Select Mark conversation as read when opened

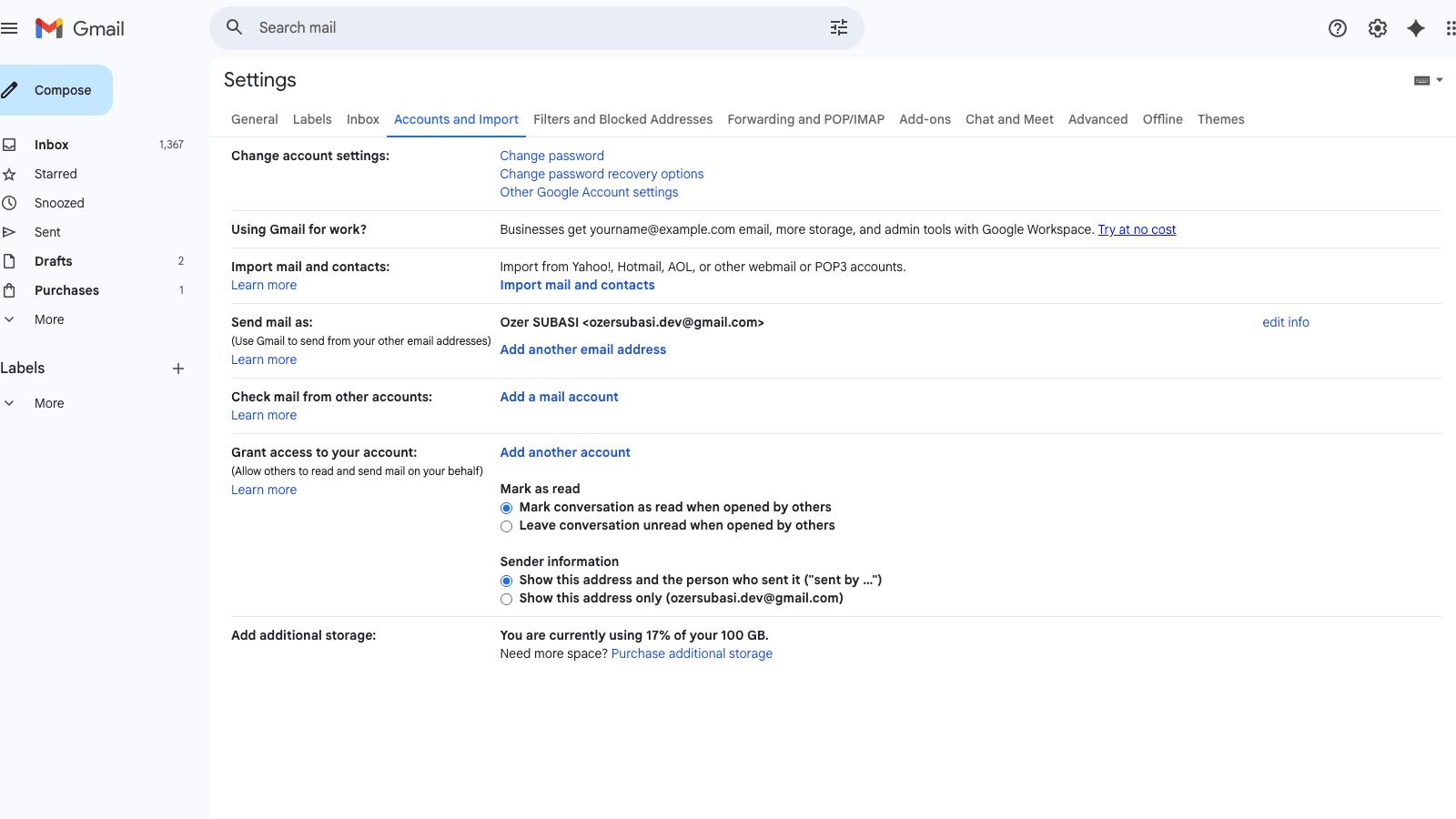pos(507,508)
